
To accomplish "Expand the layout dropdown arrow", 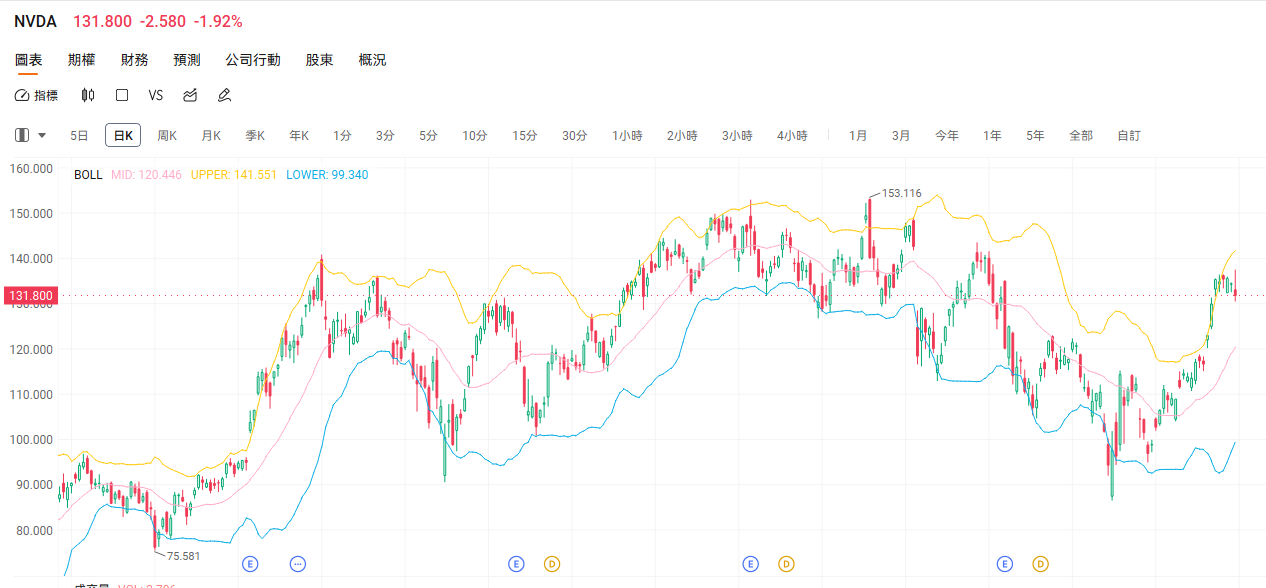I will [x=42, y=135].
